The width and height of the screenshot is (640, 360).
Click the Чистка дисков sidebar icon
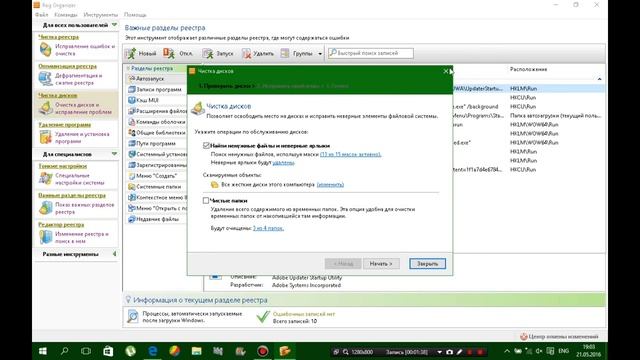(x=45, y=108)
